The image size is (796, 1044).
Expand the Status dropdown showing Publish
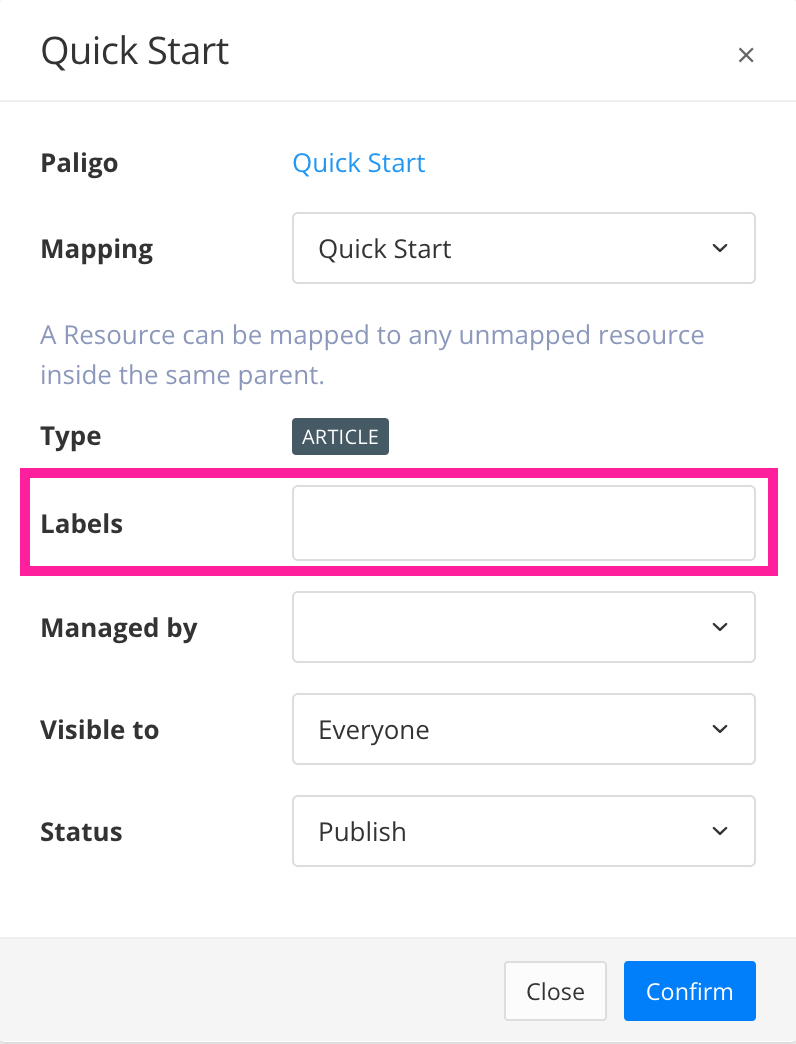(524, 831)
